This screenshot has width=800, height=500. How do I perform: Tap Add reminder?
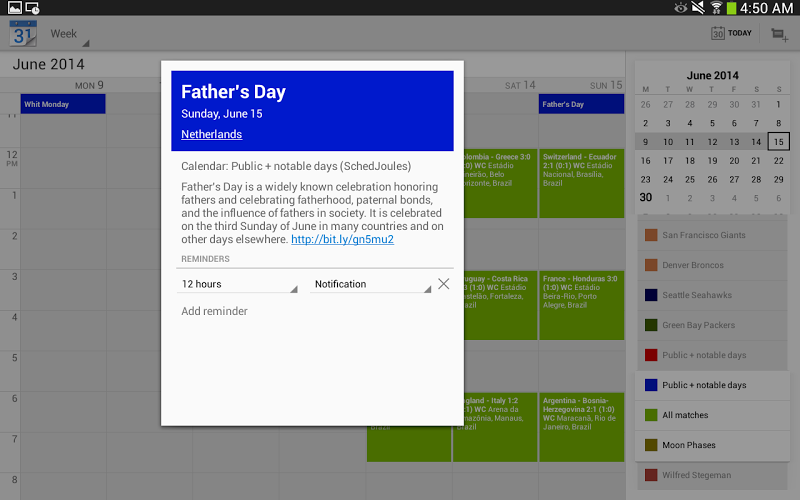pyautogui.click(x=214, y=311)
